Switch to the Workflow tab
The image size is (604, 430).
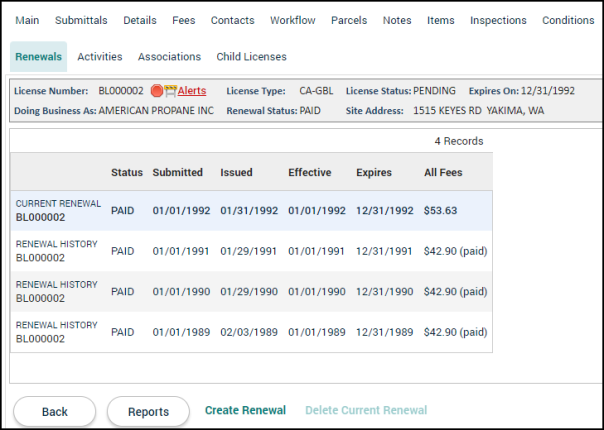tap(293, 20)
